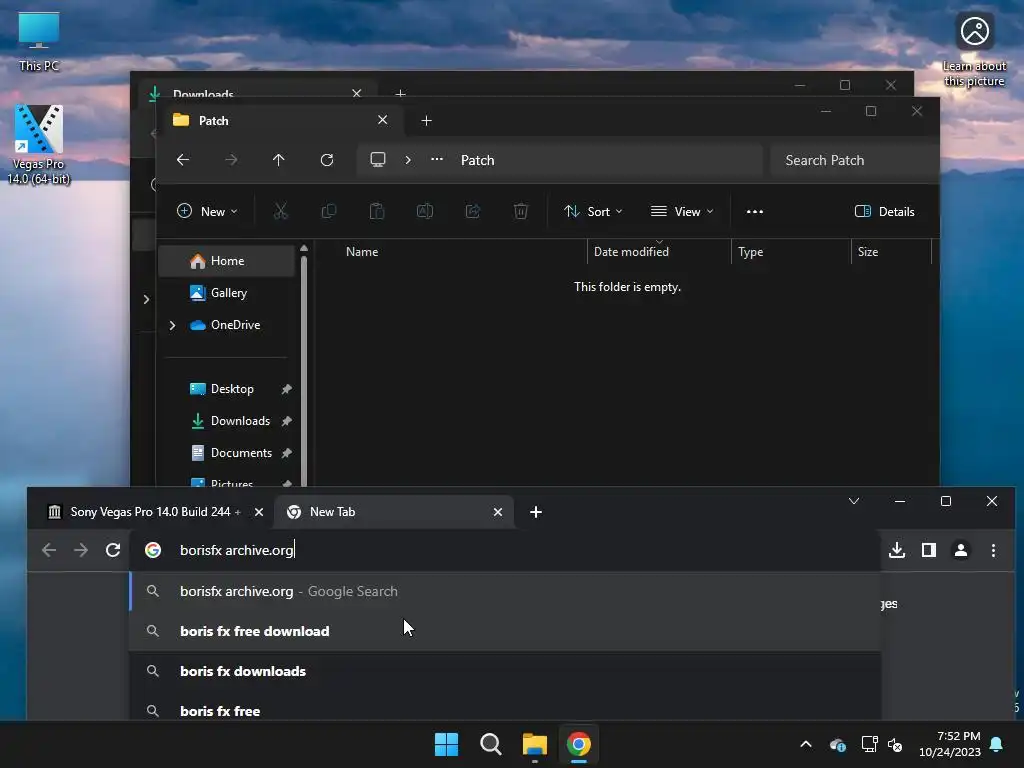Click the Search Patch field
1024x768 pixels.
(x=854, y=160)
